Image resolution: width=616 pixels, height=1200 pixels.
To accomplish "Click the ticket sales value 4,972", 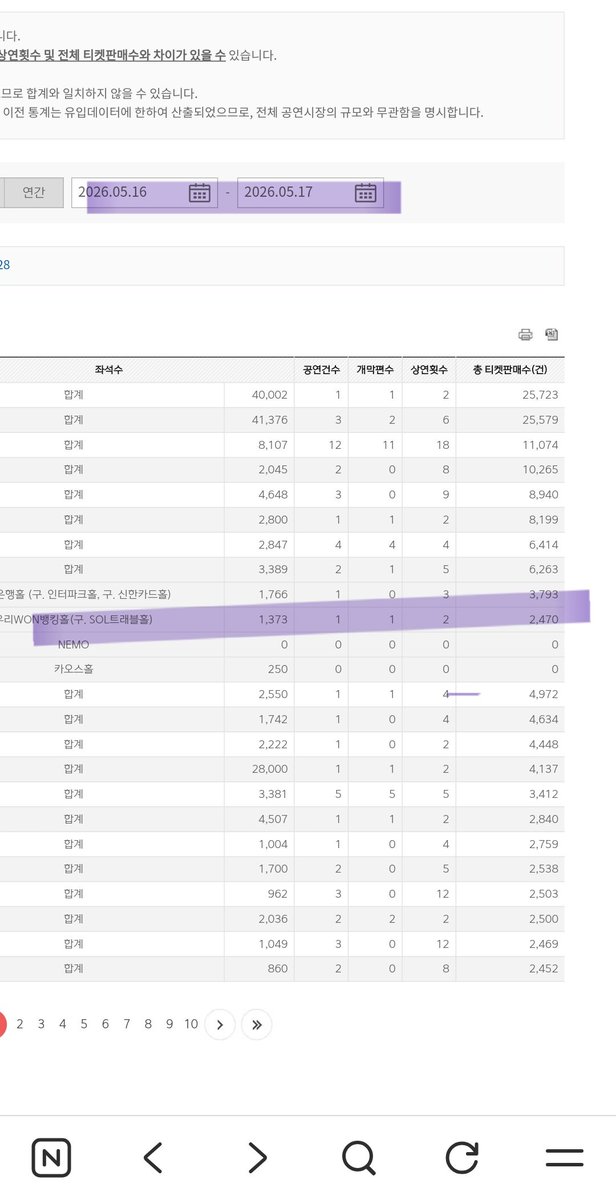I will pos(543,695).
